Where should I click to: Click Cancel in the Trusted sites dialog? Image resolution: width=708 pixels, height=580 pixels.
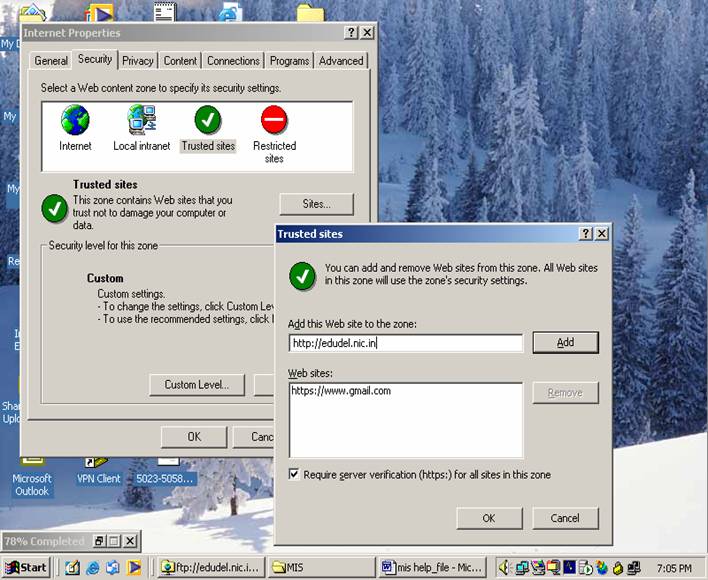coord(565,518)
